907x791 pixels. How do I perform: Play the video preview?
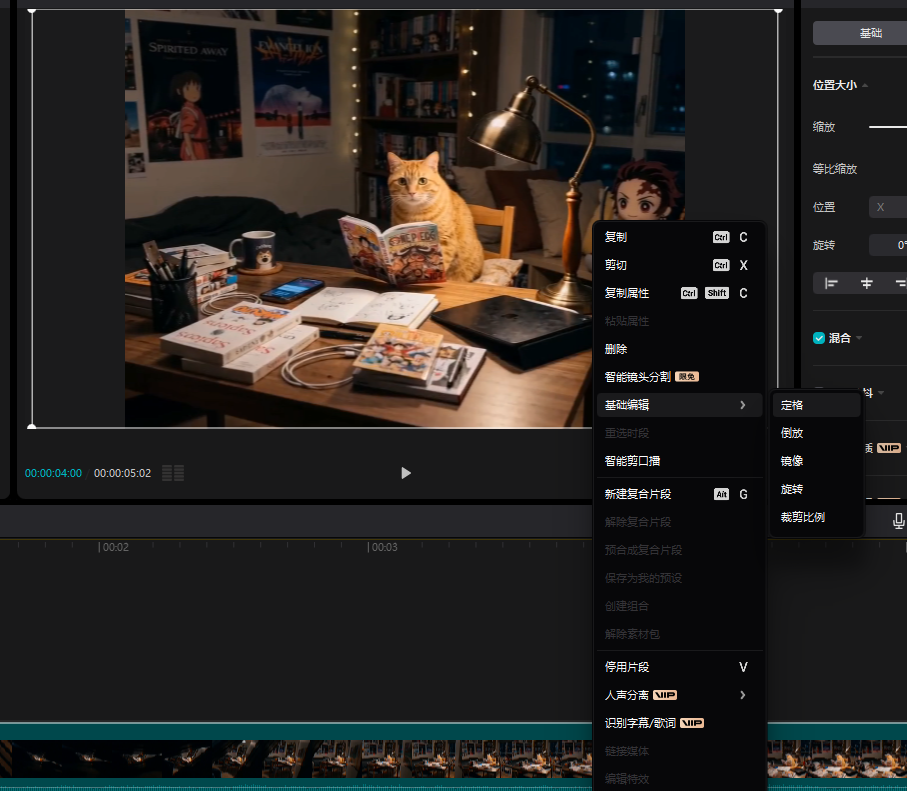pos(405,473)
